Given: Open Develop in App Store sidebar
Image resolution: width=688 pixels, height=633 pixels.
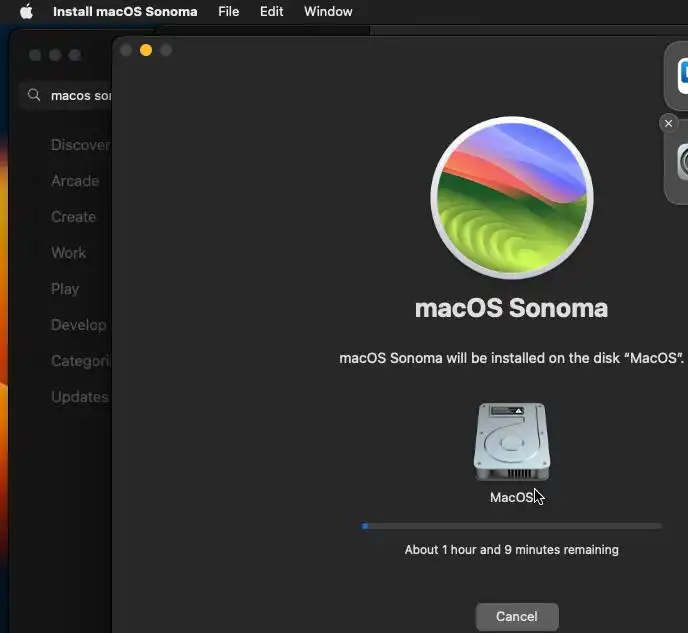Looking at the screenshot, I should (x=79, y=325).
